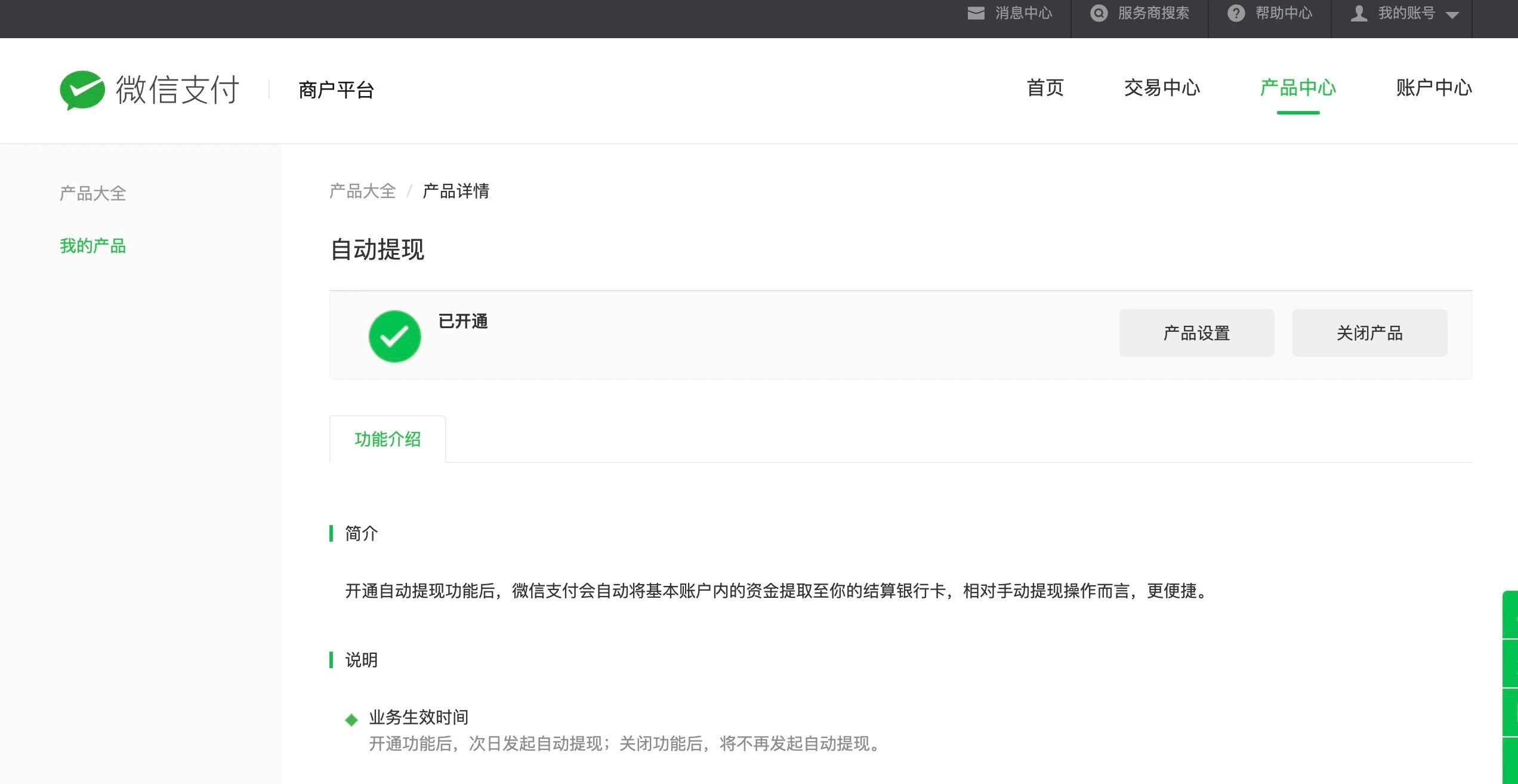Click the 产品大全 breadcrumb link
Image resolution: width=1518 pixels, height=784 pixels.
point(362,191)
